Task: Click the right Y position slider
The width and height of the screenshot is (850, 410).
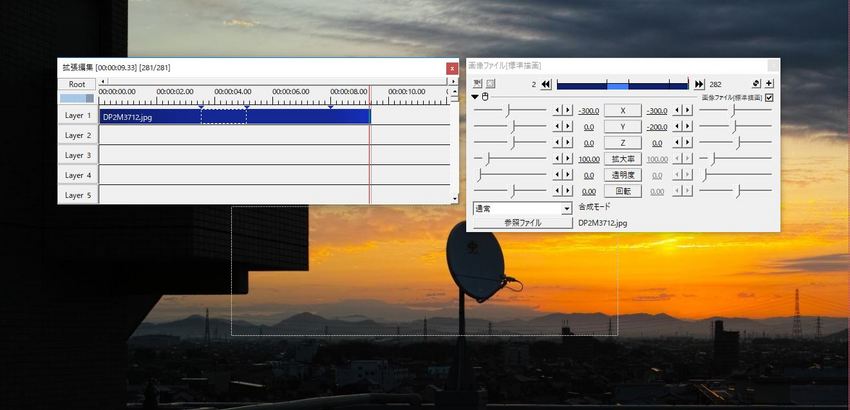Action: pyautogui.click(x=735, y=126)
